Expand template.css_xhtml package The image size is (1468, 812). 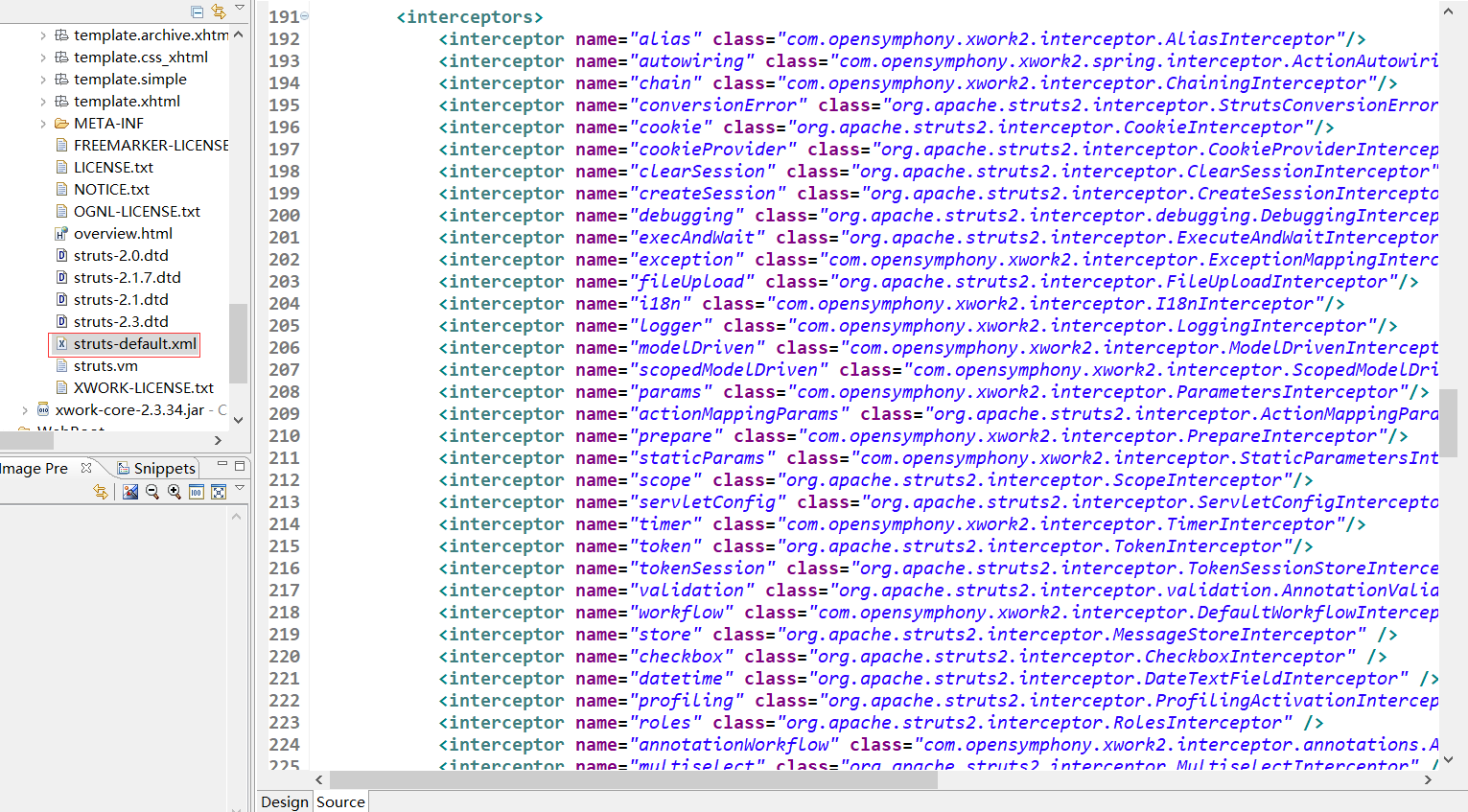(x=43, y=58)
